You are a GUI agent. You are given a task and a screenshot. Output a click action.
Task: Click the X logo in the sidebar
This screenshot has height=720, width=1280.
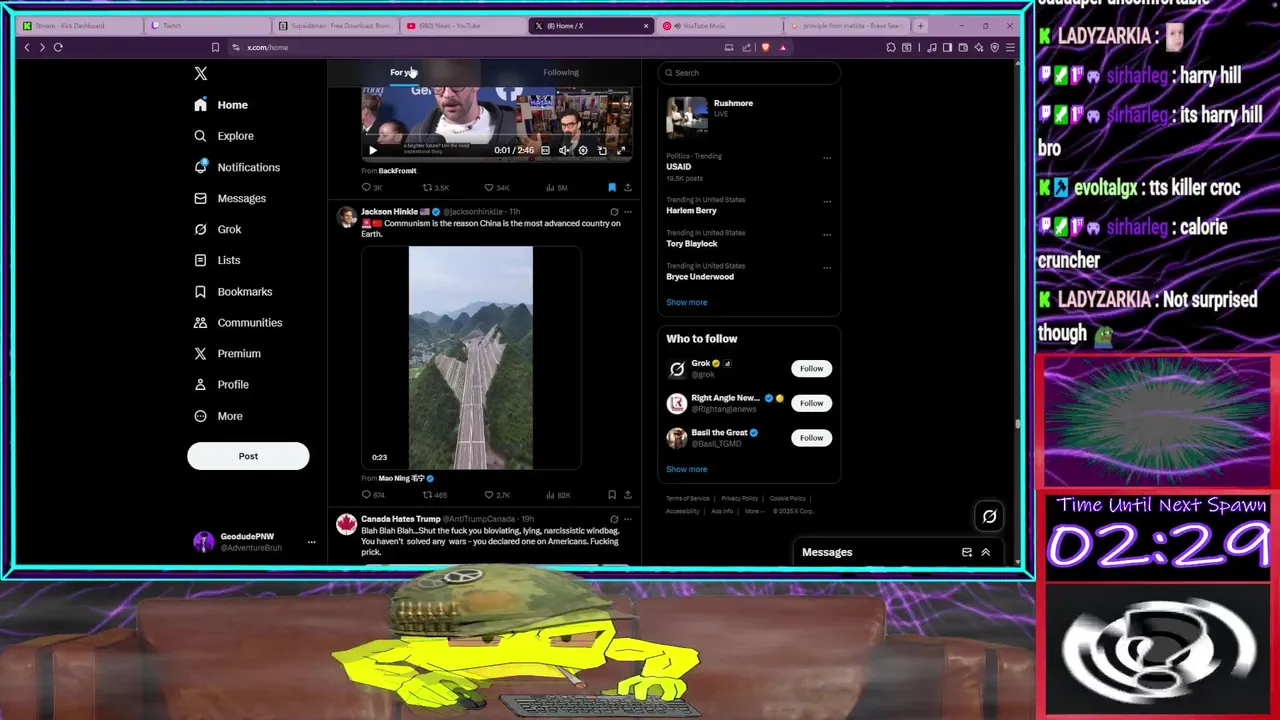point(200,73)
